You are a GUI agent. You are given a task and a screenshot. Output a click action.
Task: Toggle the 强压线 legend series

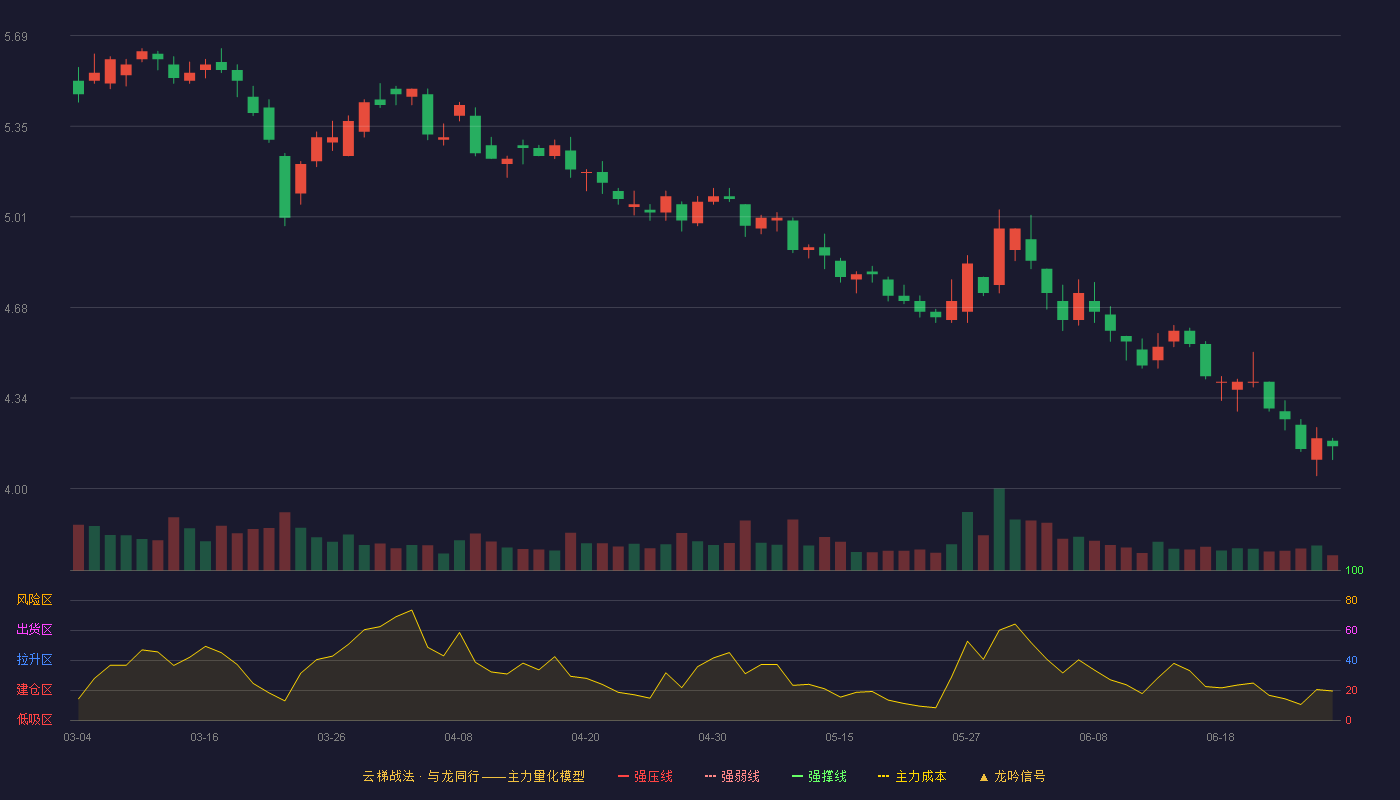point(645,776)
